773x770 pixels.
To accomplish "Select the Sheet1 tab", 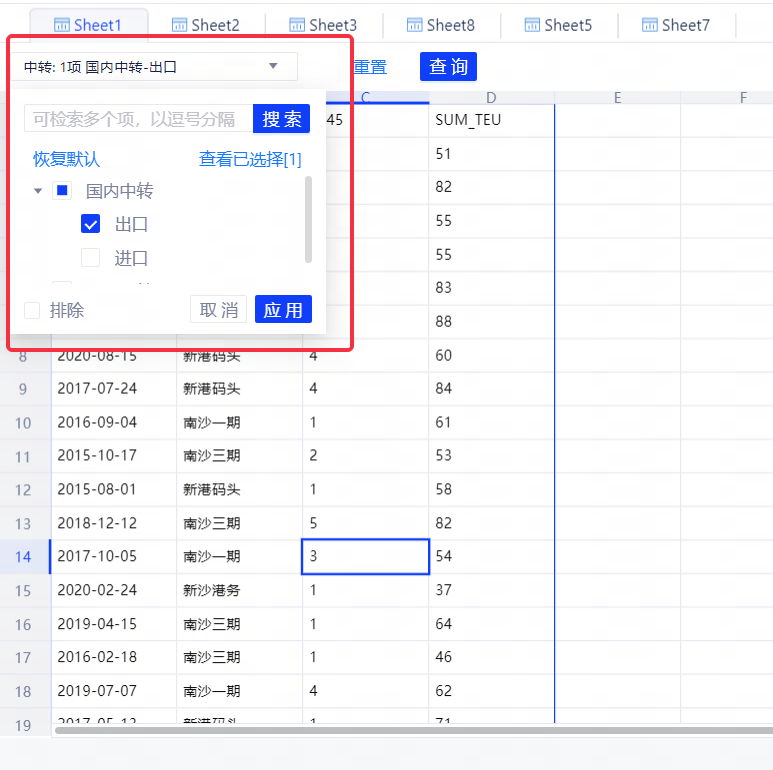I will pos(88,25).
